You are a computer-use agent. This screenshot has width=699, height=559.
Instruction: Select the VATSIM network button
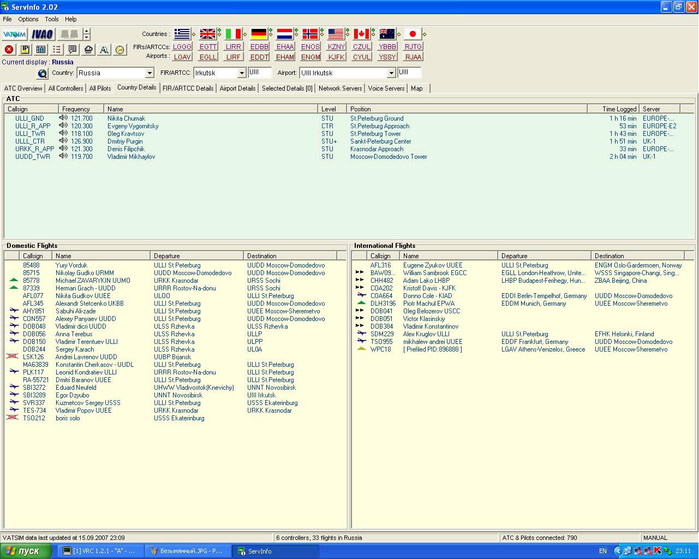[15, 34]
